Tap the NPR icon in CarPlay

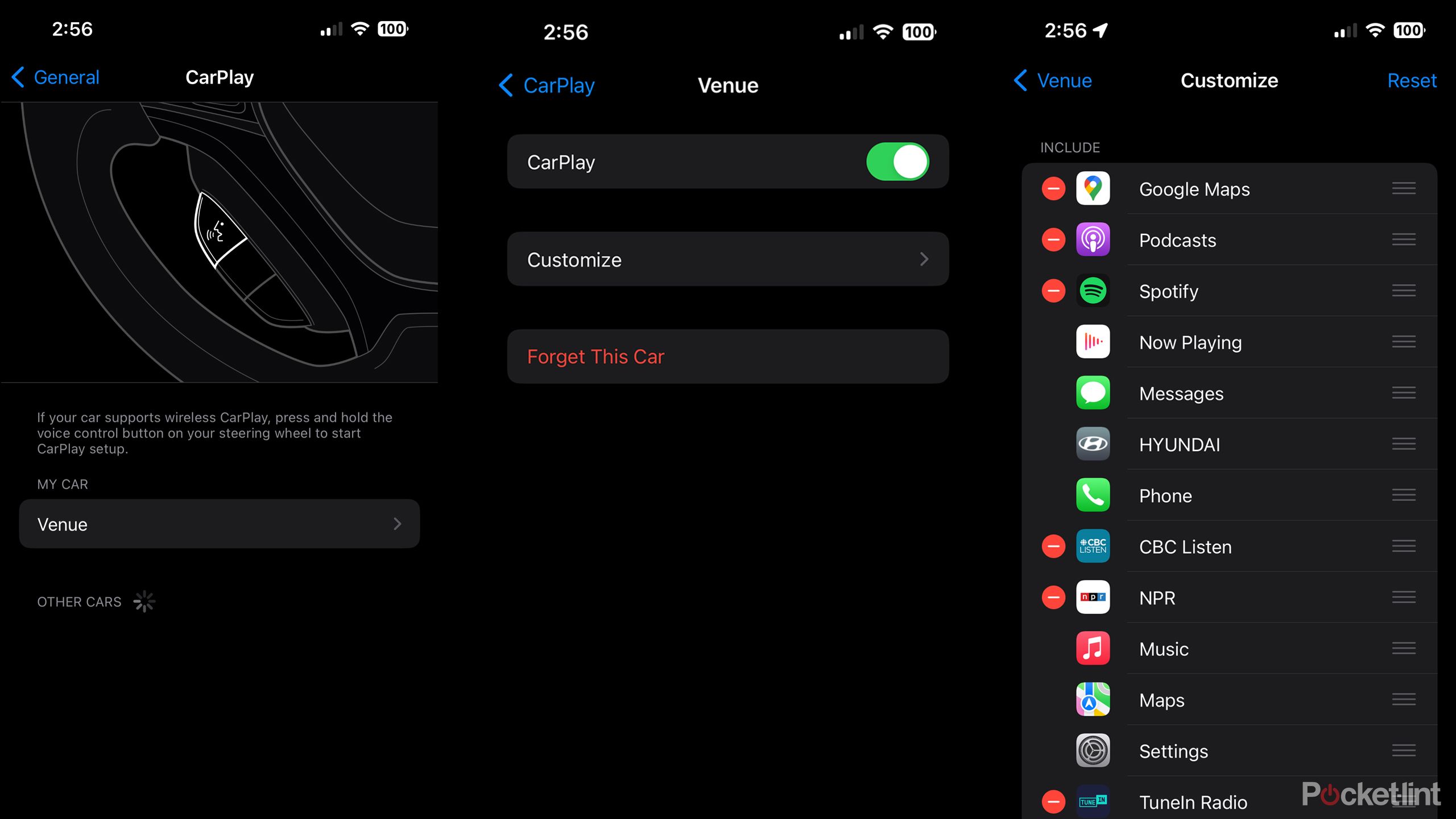tap(1093, 597)
